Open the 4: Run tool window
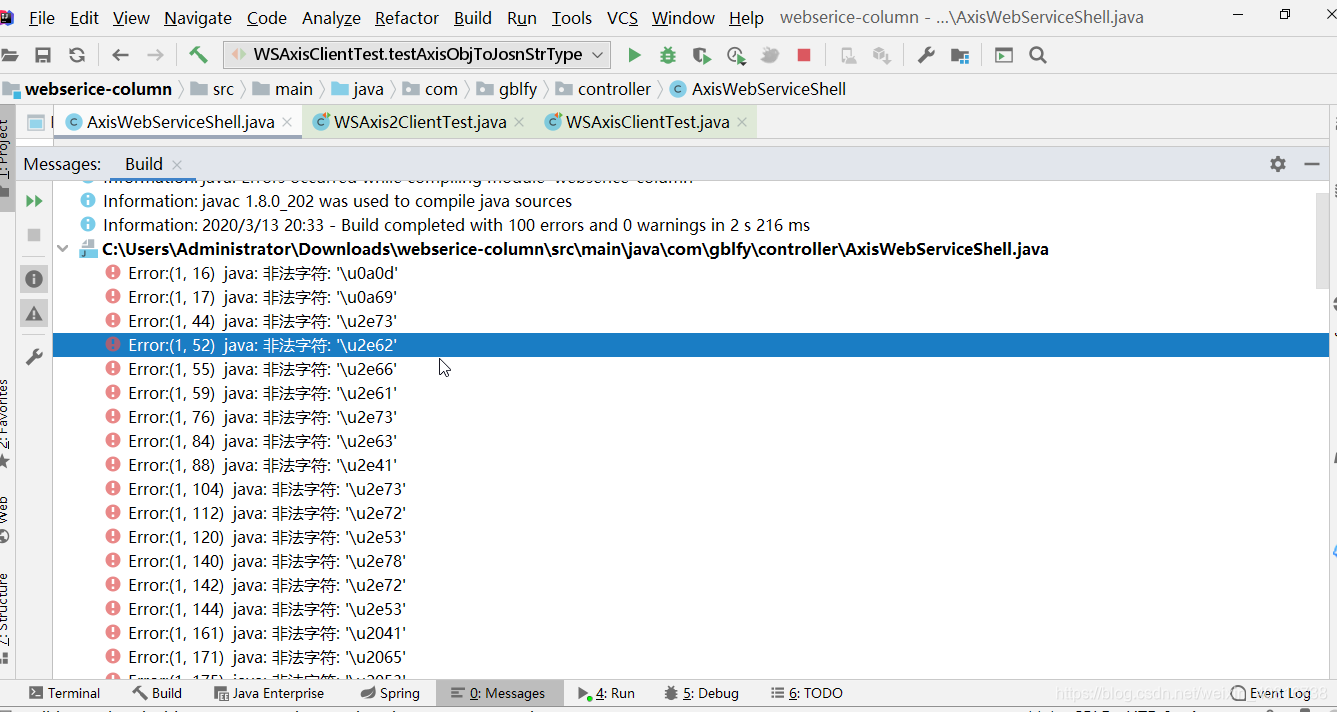 pos(606,693)
